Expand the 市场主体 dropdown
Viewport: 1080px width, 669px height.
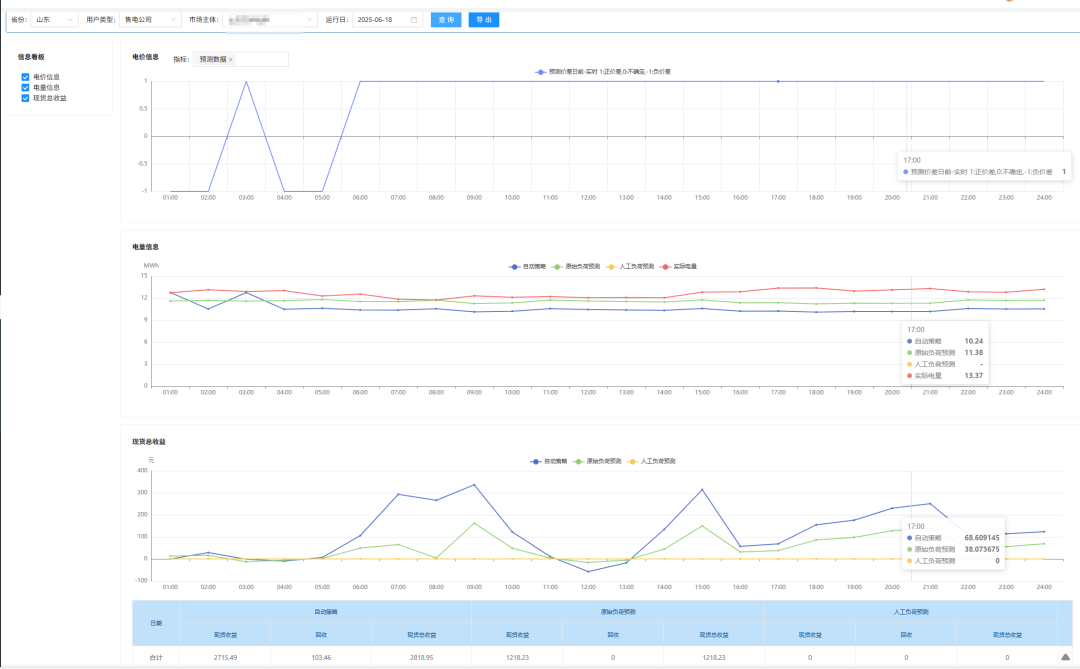(270, 20)
